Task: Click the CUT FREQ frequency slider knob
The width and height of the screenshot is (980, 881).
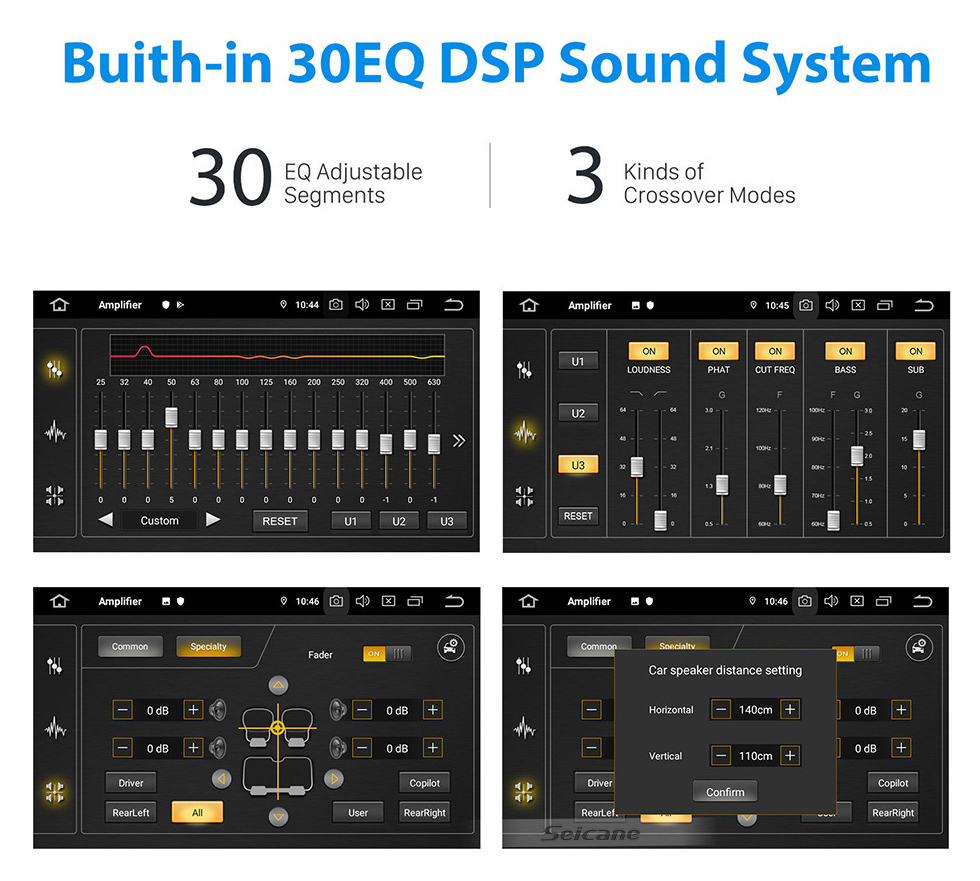Action: [x=780, y=485]
